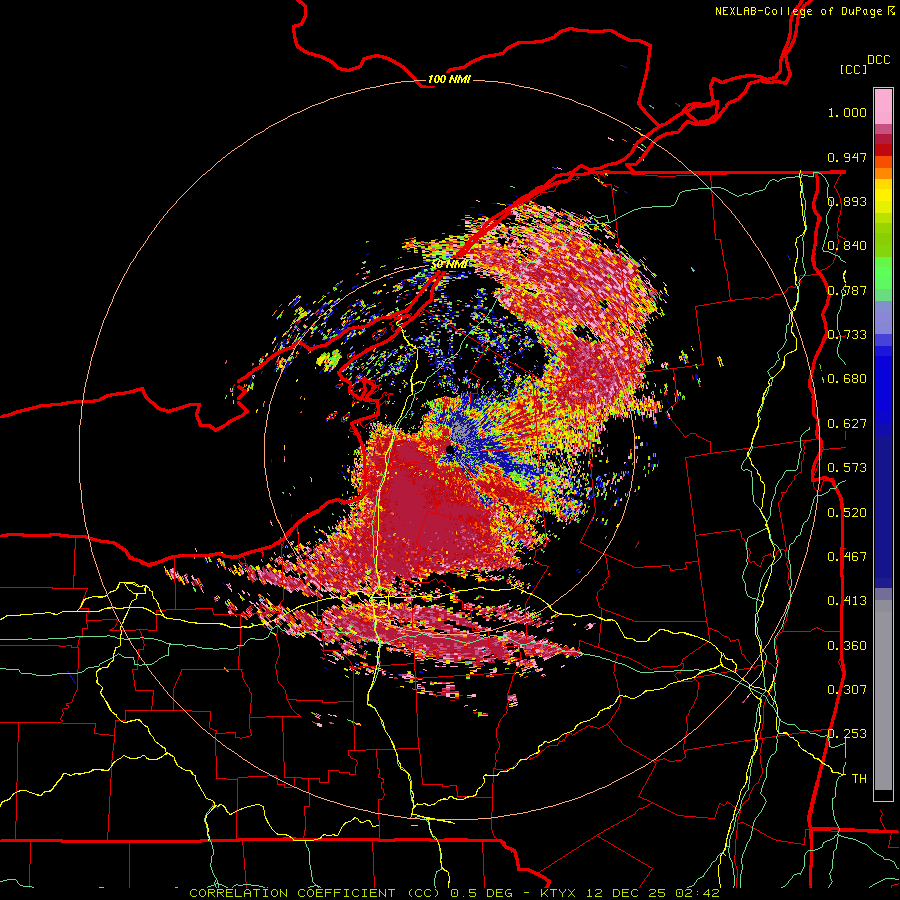
Task: Click the 0.253 legend value
Action: (x=847, y=734)
